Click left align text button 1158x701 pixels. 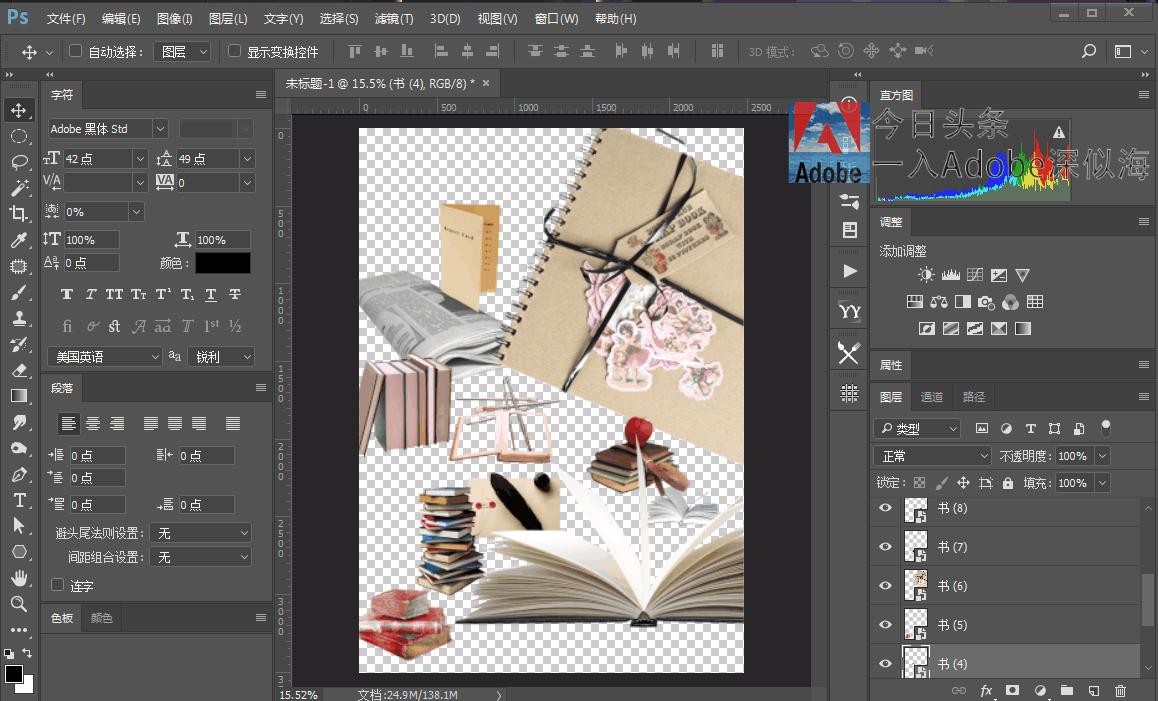(68, 424)
